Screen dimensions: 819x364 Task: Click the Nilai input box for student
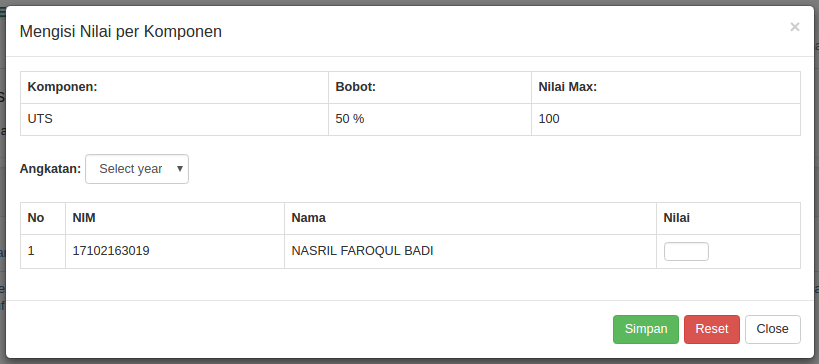[x=686, y=251]
